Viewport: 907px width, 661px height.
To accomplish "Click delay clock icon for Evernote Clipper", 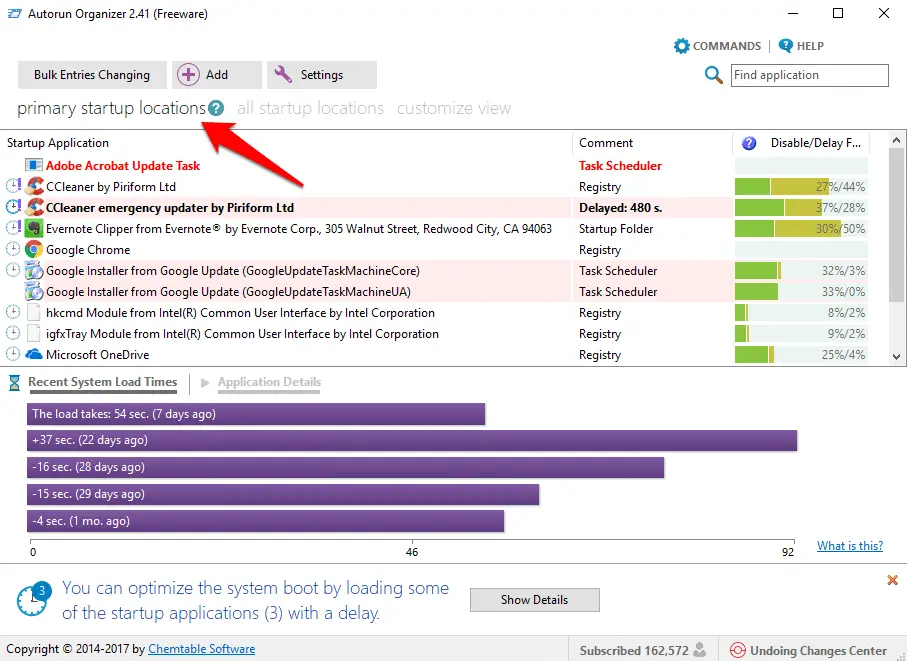I will (x=13, y=227).
